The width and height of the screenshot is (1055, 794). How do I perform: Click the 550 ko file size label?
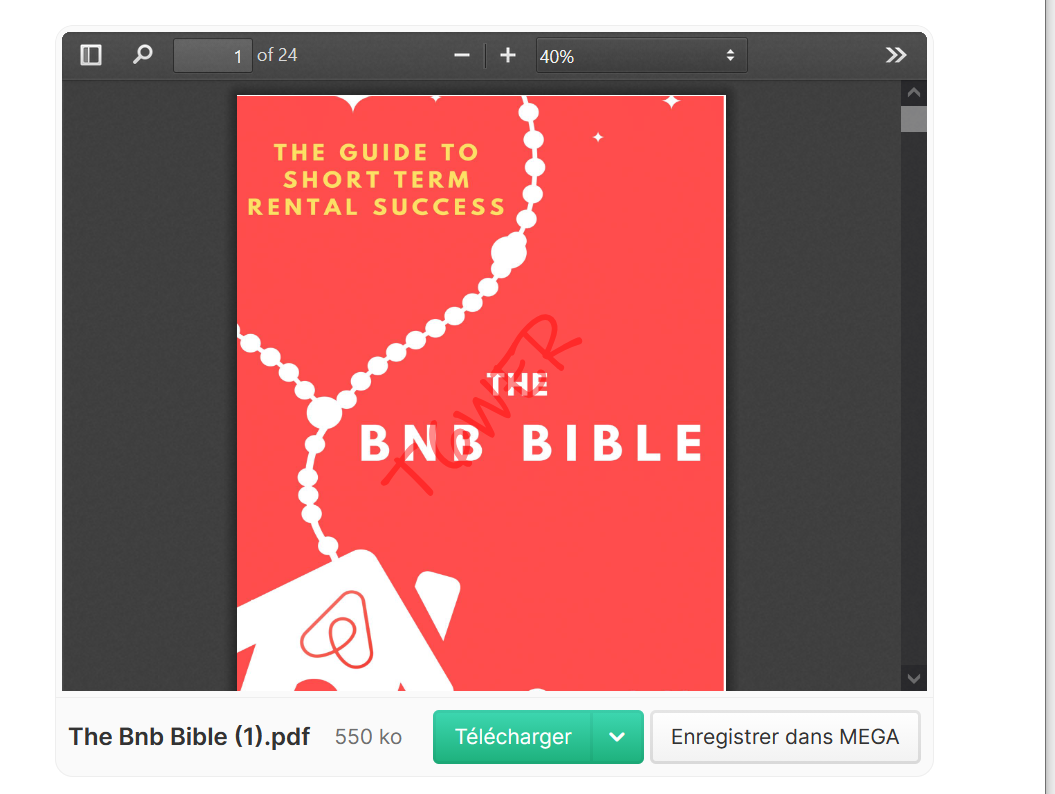369,737
